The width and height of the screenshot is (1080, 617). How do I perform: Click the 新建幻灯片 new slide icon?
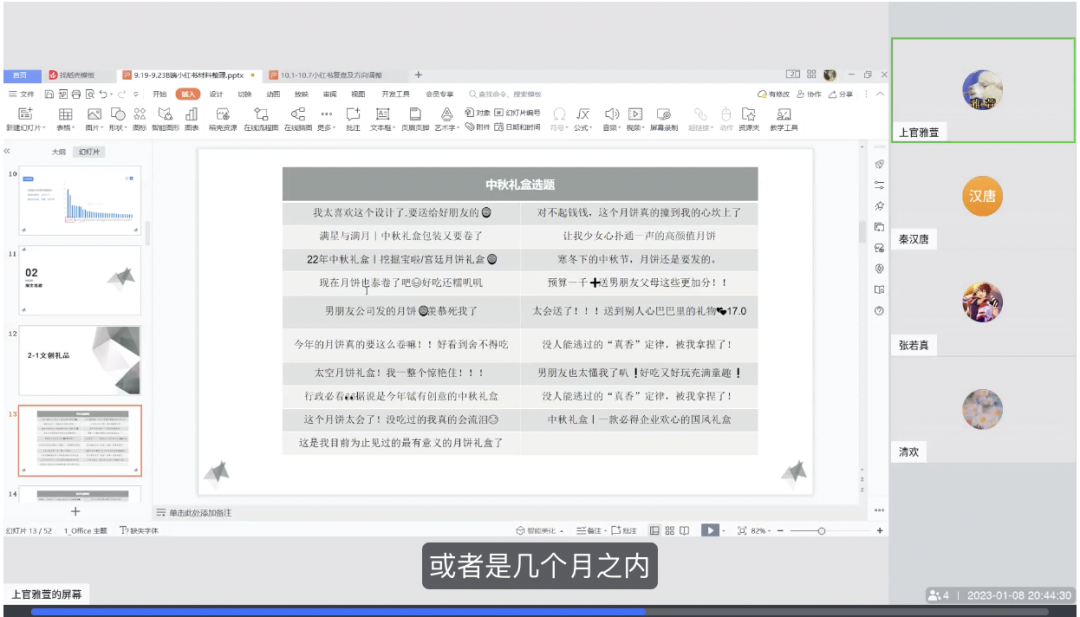pyautogui.click(x=25, y=114)
